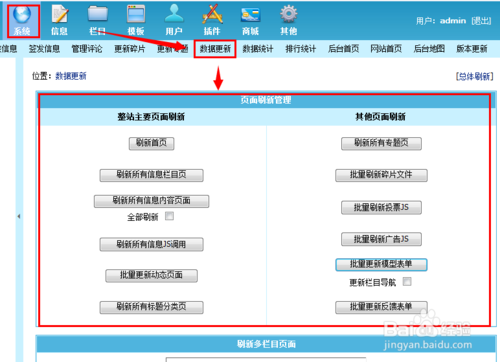
Task: Click 批量刷新广告JS button
Action: tap(381, 239)
